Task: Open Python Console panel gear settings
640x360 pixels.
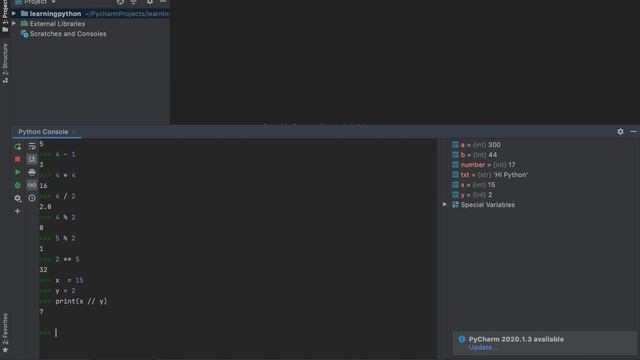Action: [620, 131]
